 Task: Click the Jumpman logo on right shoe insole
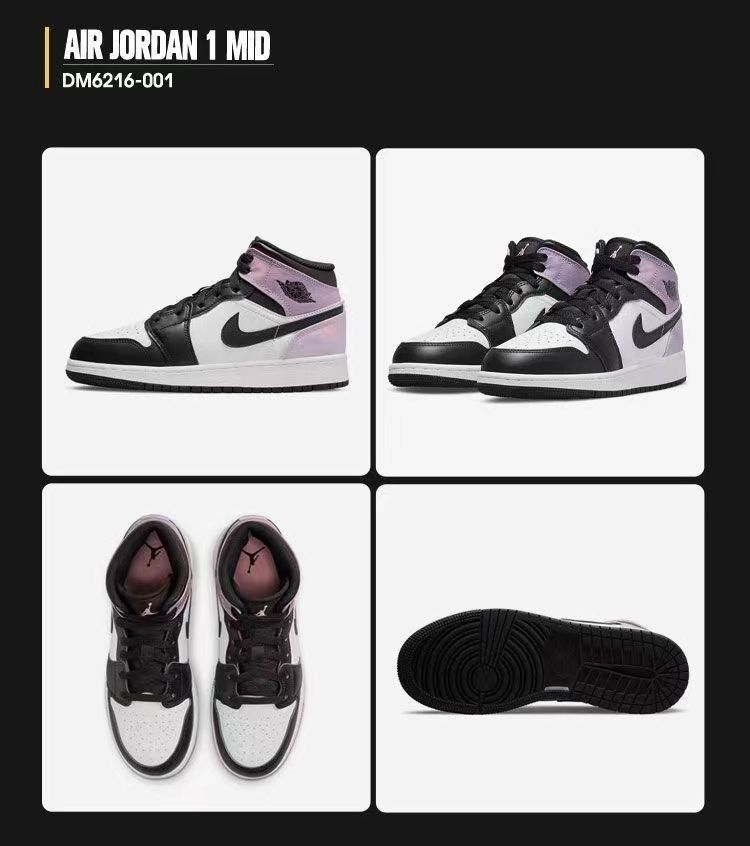250,559
